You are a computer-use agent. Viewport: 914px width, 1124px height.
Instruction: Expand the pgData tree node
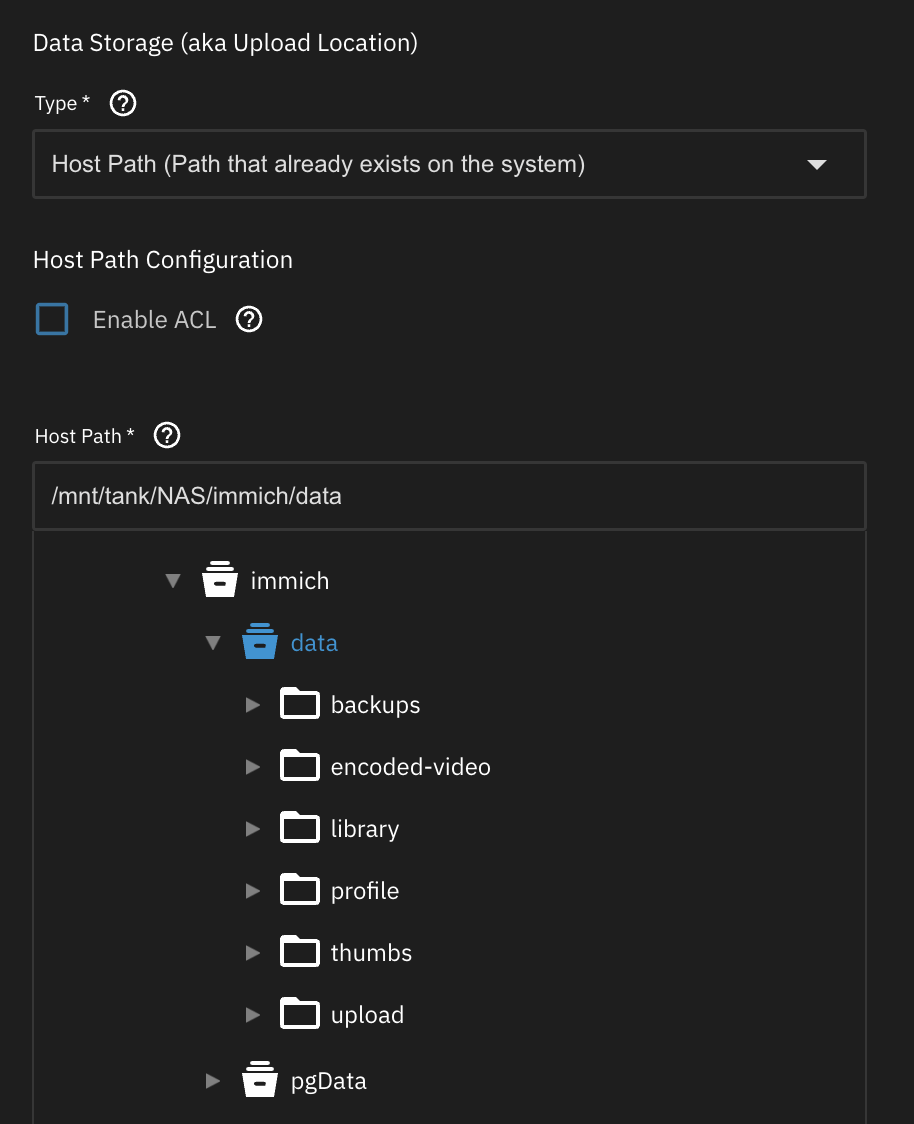tap(212, 1081)
